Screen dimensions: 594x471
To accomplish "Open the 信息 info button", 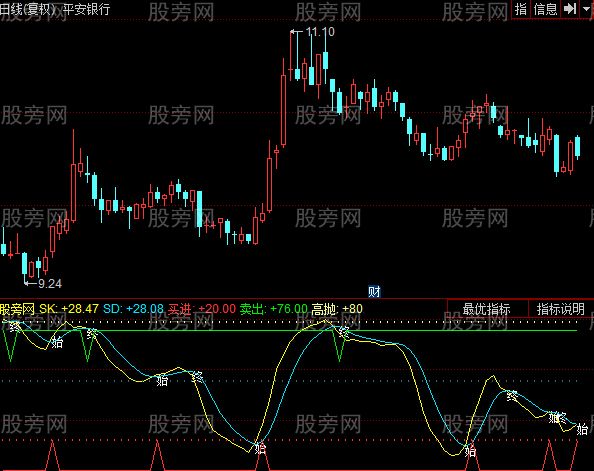I will [x=546, y=9].
